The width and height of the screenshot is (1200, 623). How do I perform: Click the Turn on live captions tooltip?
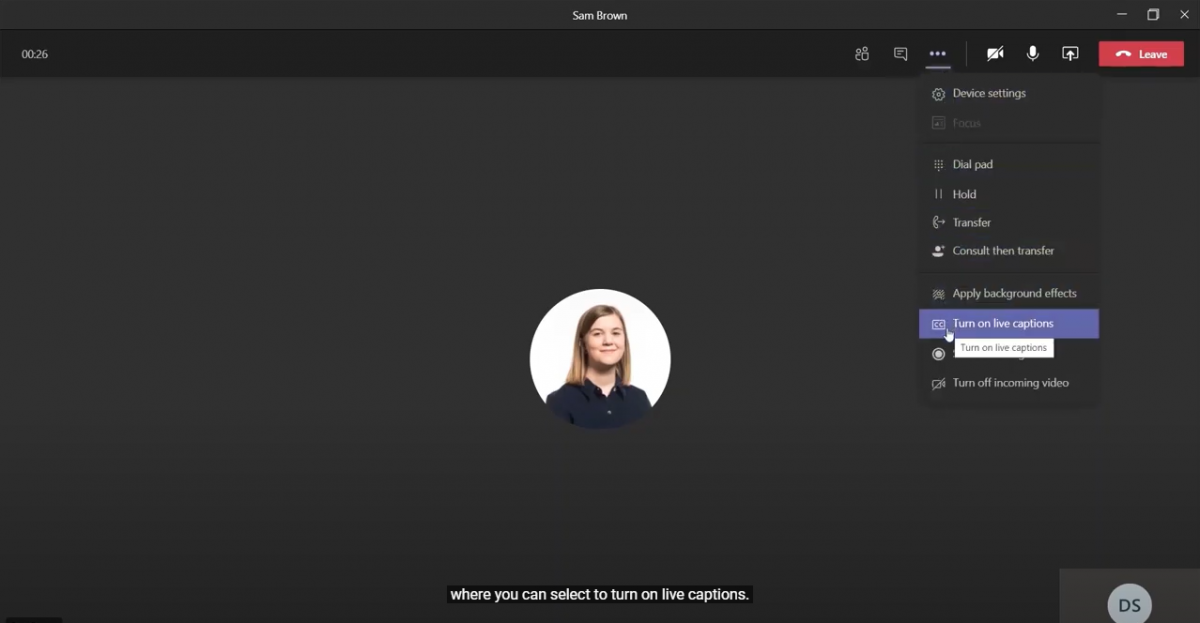1003,348
